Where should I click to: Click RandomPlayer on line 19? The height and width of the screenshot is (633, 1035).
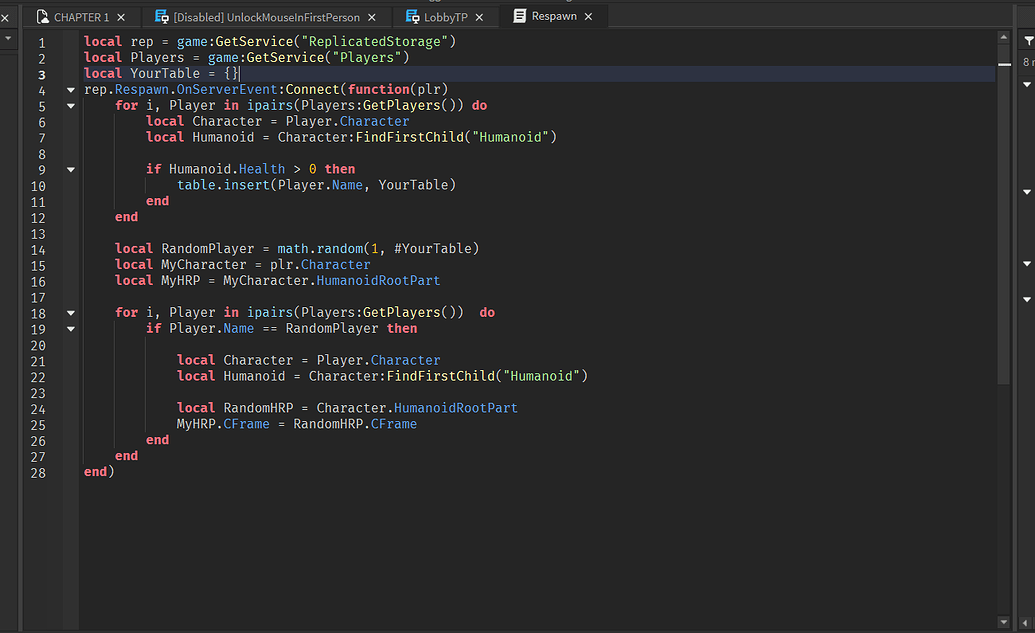(x=332, y=328)
